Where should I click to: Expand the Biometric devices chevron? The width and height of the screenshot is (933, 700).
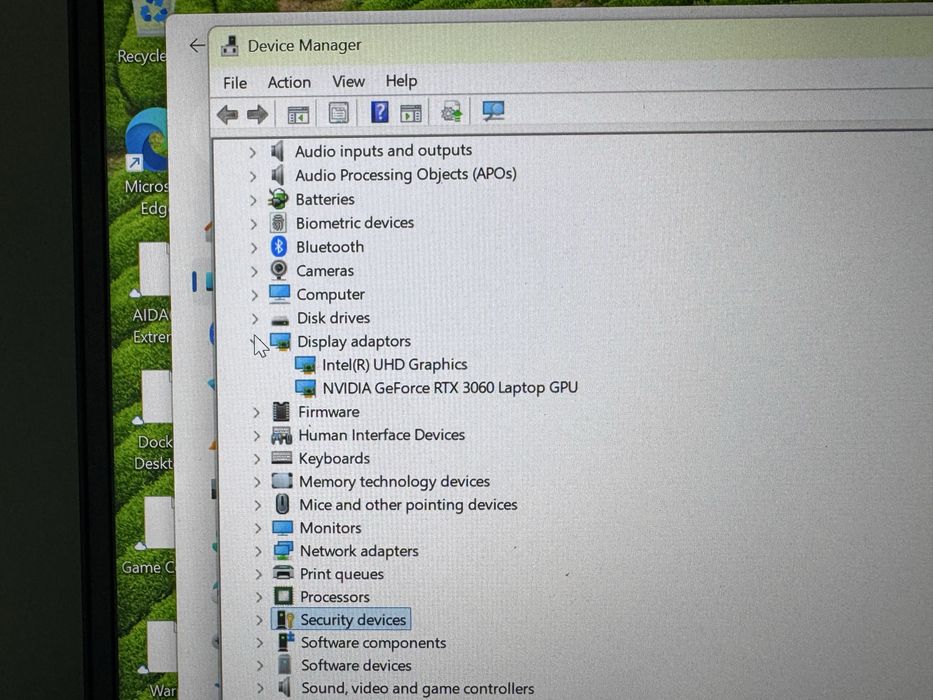[x=254, y=224]
